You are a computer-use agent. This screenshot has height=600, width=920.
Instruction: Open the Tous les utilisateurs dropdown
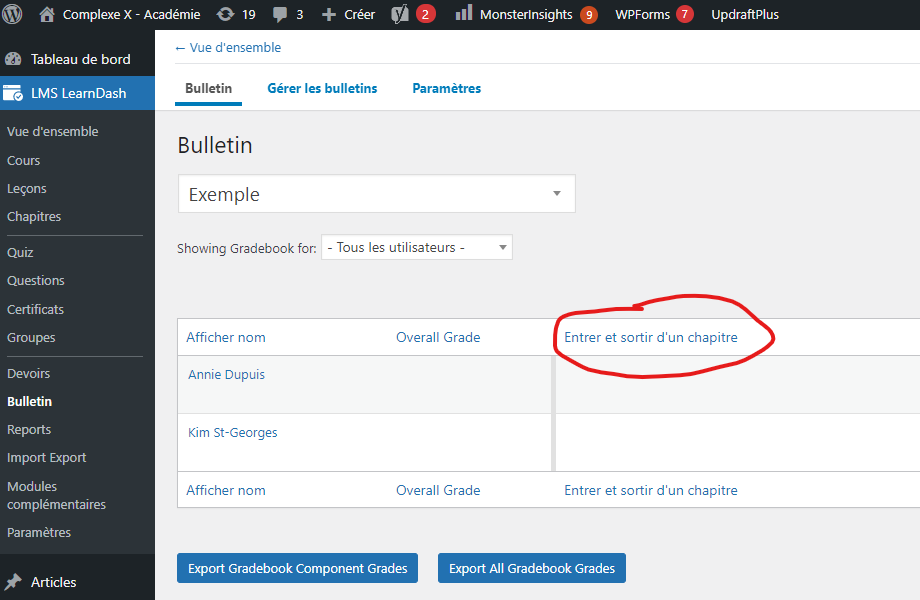(416, 248)
